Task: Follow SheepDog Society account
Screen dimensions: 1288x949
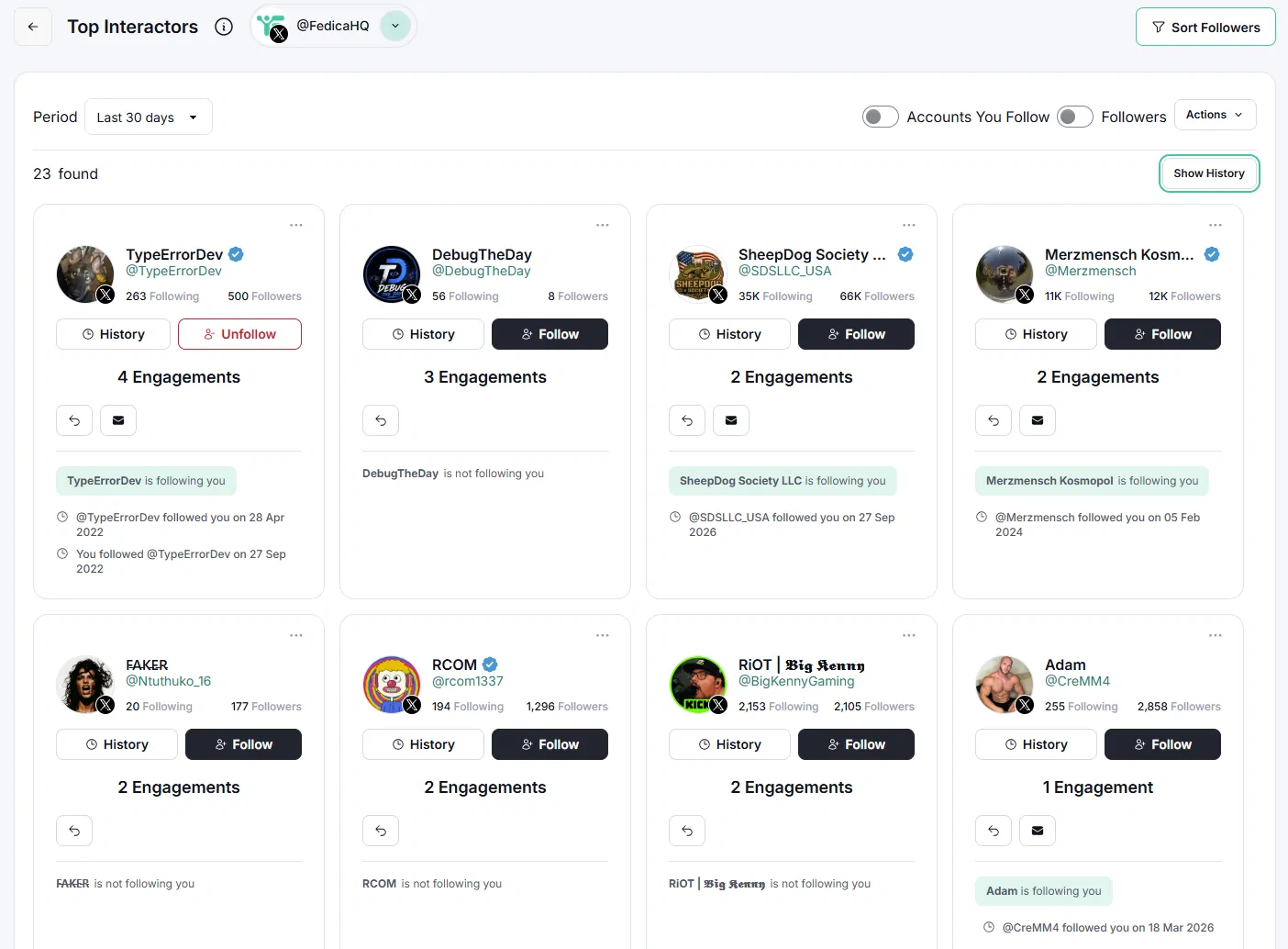Action: [x=856, y=334]
